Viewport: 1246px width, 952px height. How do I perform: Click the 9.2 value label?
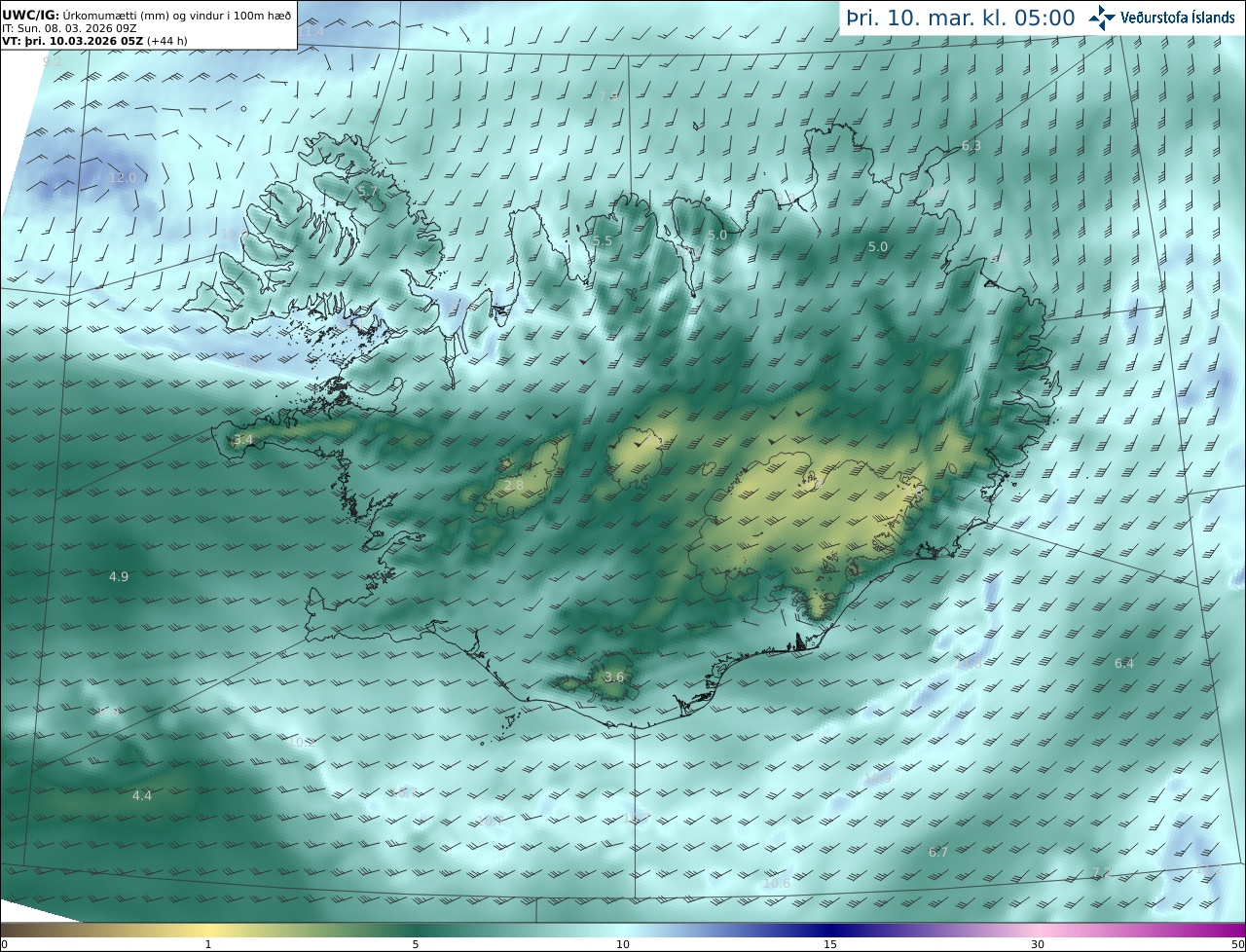tap(53, 61)
